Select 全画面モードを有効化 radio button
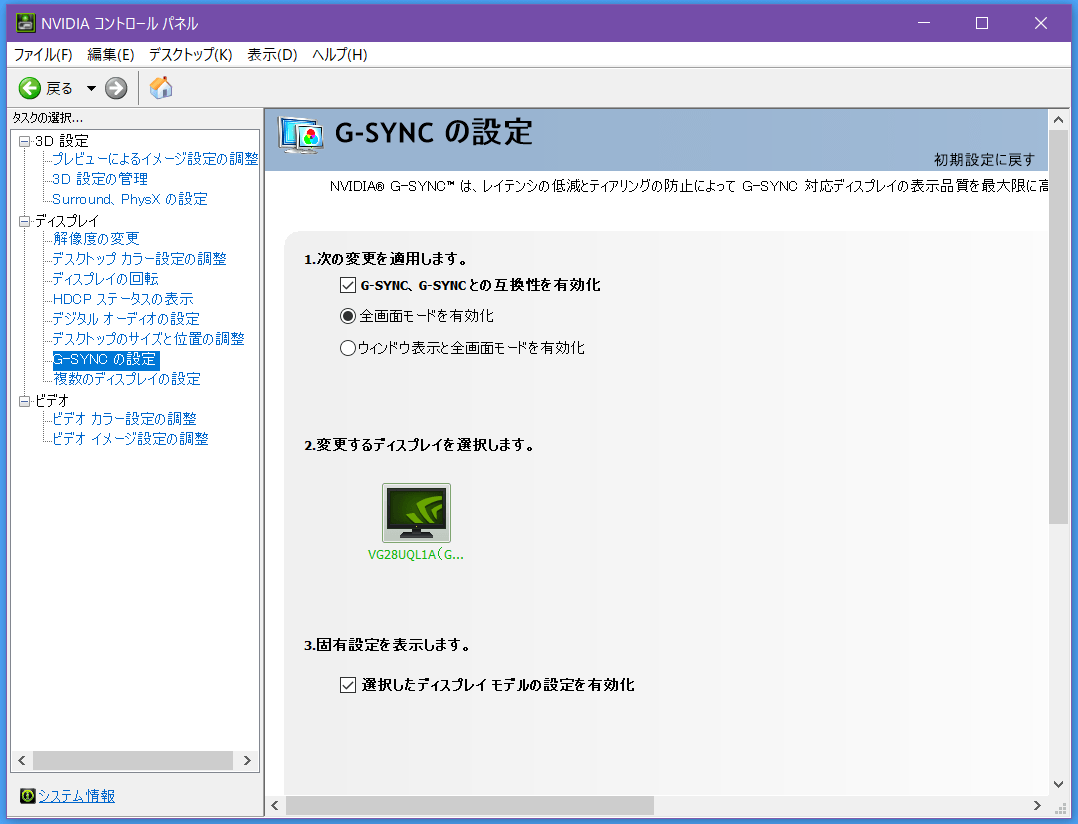This screenshot has height=824, width=1078. click(348, 316)
